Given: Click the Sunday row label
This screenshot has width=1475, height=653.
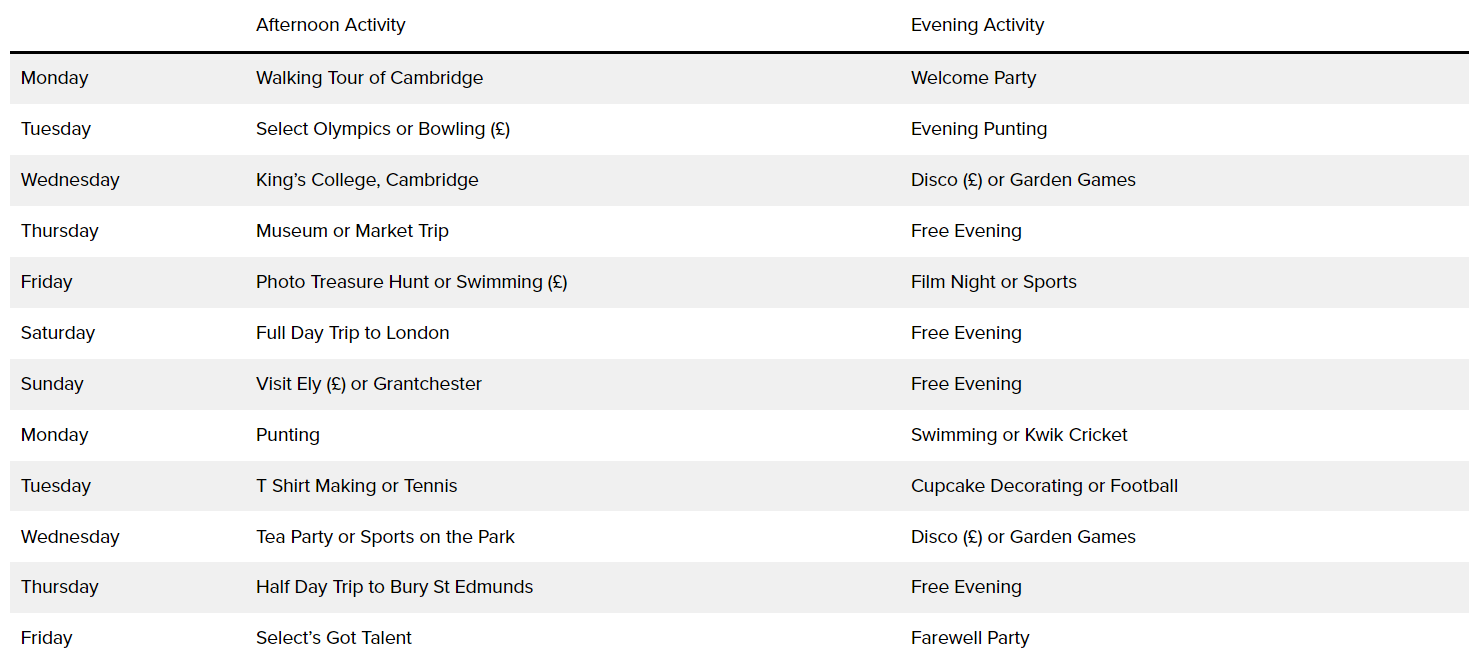Looking at the screenshot, I should (x=52, y=384).
